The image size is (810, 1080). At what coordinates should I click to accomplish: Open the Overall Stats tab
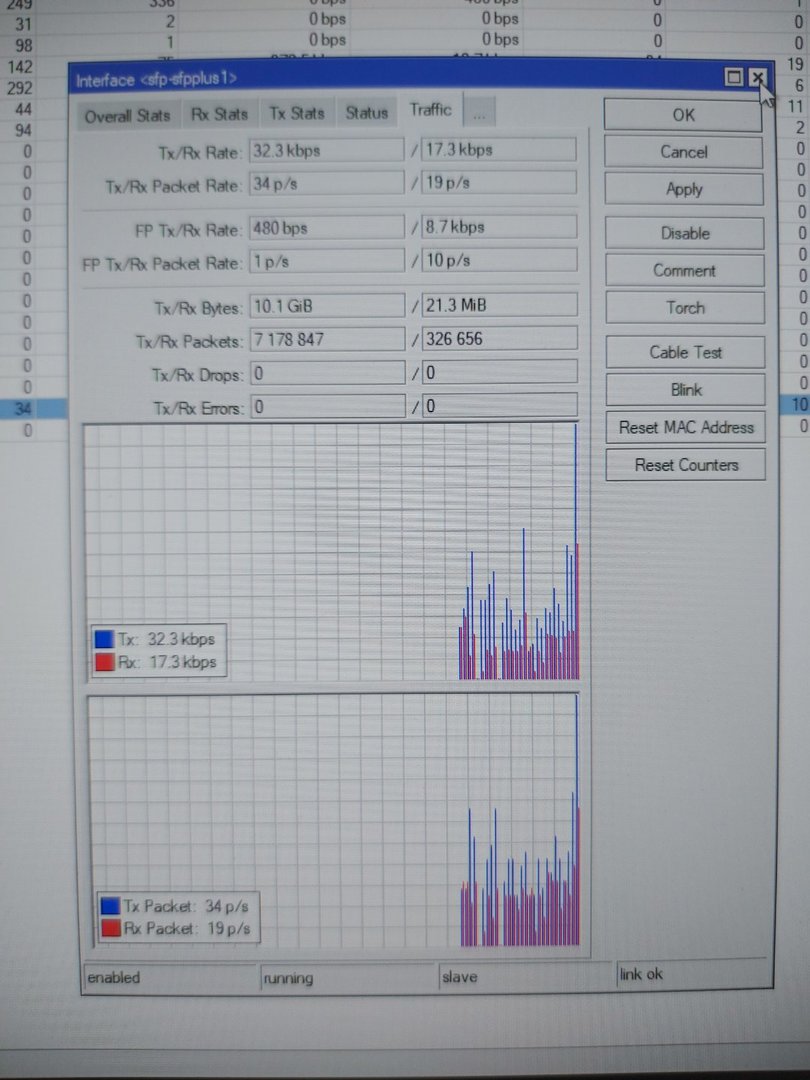pyautogui.click(x=127, y=115)
